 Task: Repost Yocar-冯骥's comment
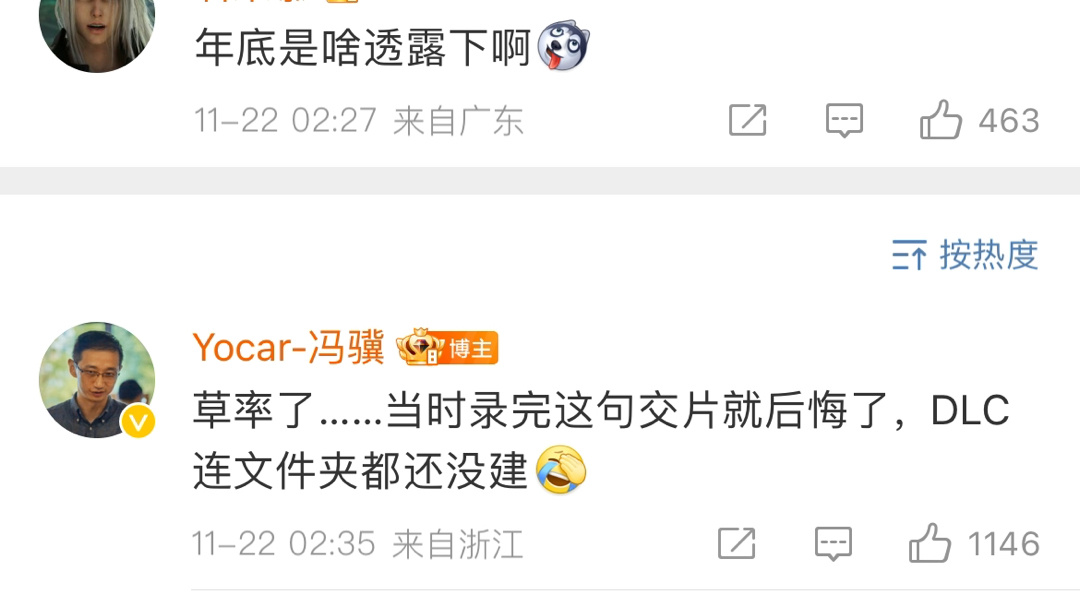[736, 544]
